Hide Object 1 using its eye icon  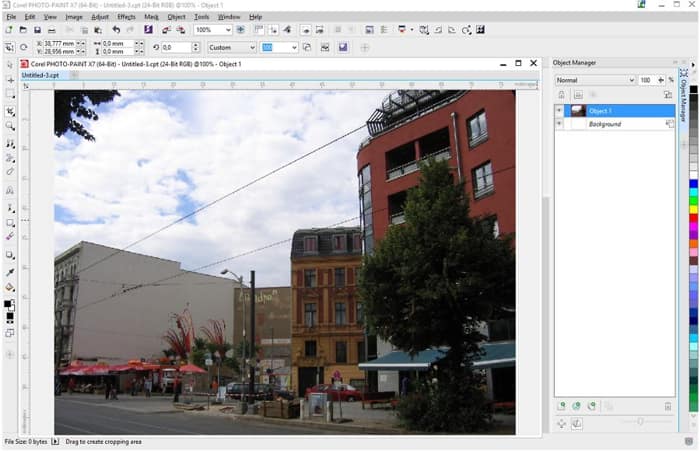(x=559, y=110)
